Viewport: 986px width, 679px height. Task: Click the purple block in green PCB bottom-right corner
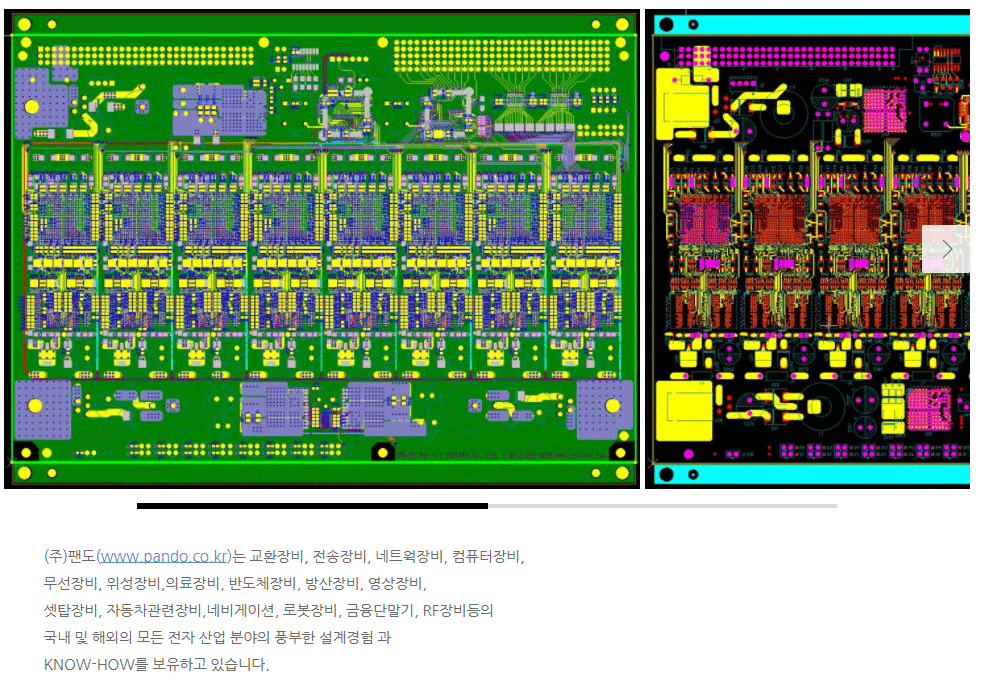point(603,408)
